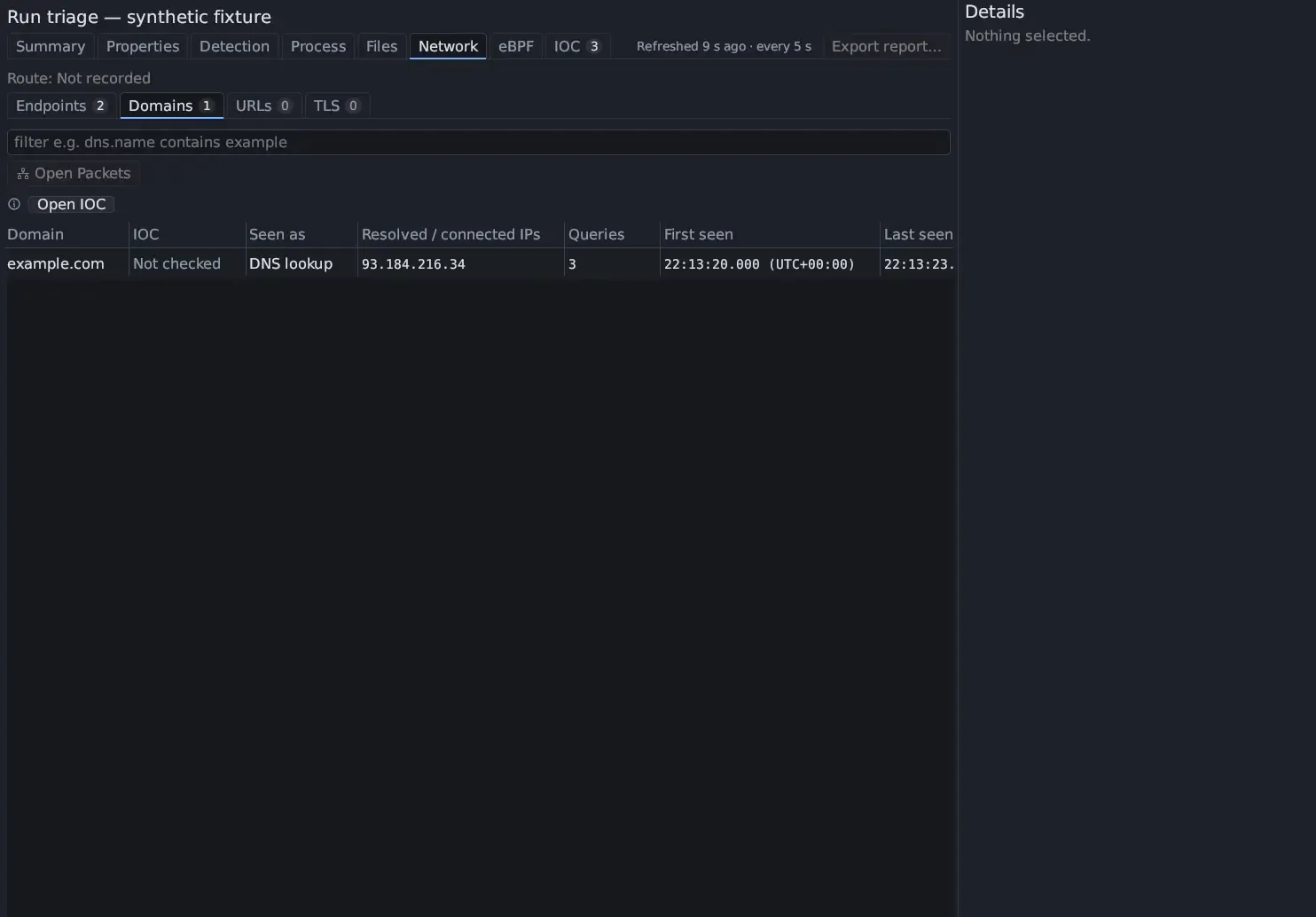Image resolution: width=1316 pixels, height=917 pixels.
Task: Open the URLs sub-tab
Action: click(264, 106)
